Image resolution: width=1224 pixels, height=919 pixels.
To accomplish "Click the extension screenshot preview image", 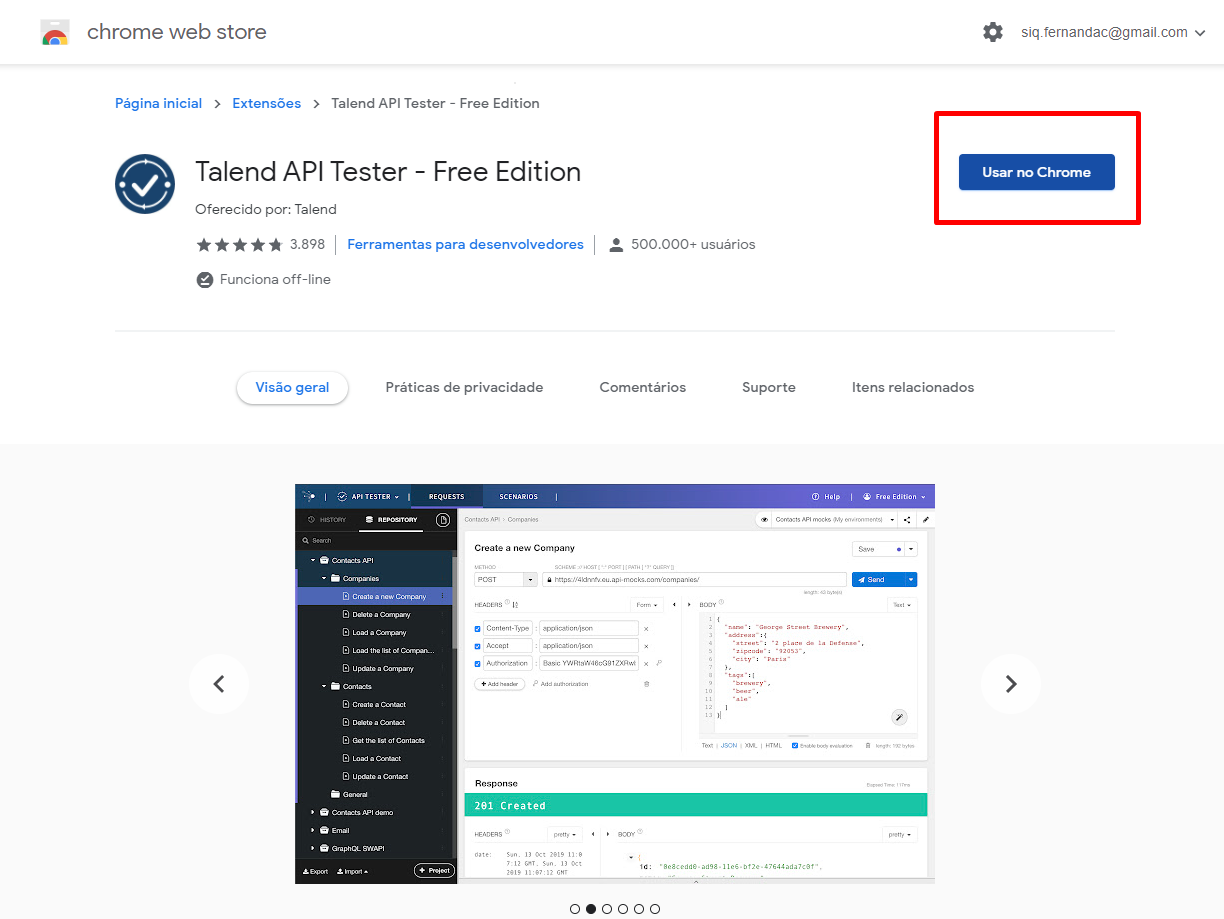I will click(615, 684).
